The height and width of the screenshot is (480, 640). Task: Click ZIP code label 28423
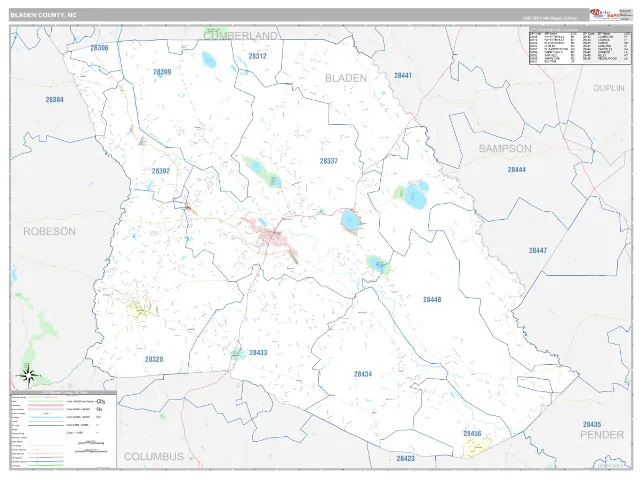pos(405,458)
